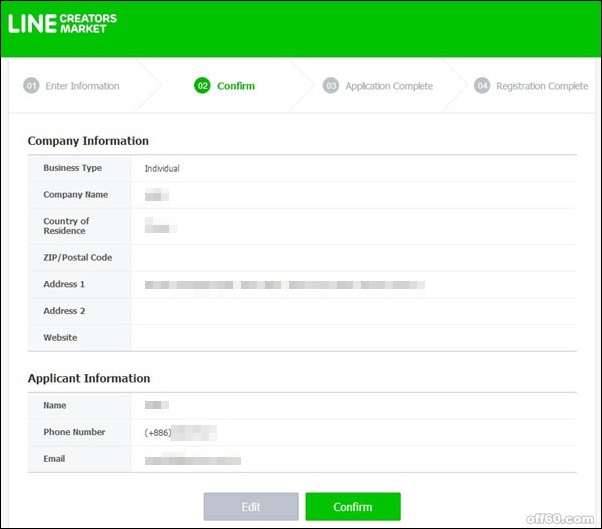Viewport: 602px width, 529px height.
Task: Select the Country of Residence value
Action: tap(160, 226)
